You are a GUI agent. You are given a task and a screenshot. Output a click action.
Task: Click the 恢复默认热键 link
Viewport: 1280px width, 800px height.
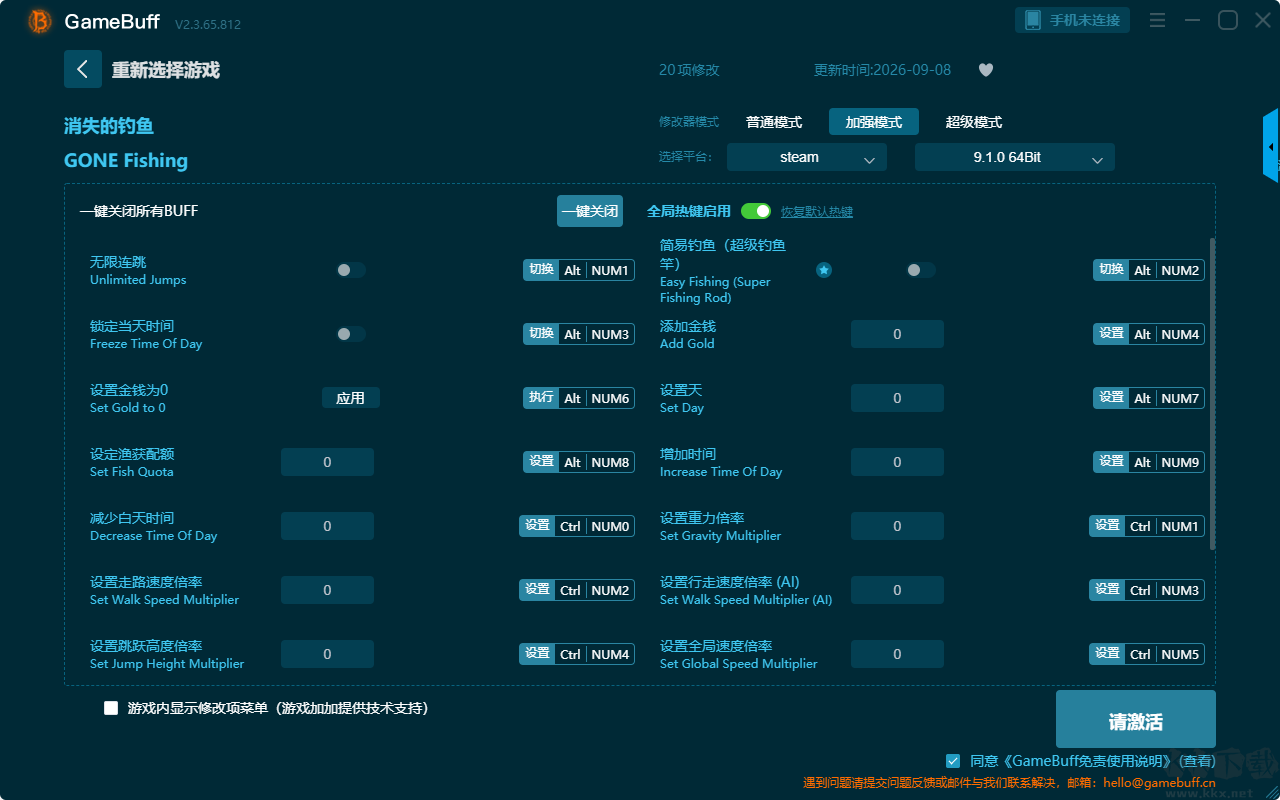[x=817, y=212]
